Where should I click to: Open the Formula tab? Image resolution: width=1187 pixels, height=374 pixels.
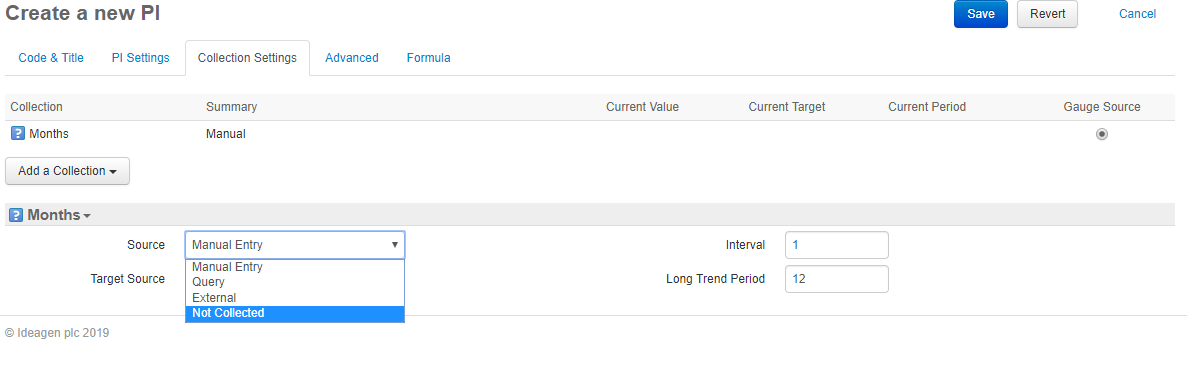click(x=428, y=58)
